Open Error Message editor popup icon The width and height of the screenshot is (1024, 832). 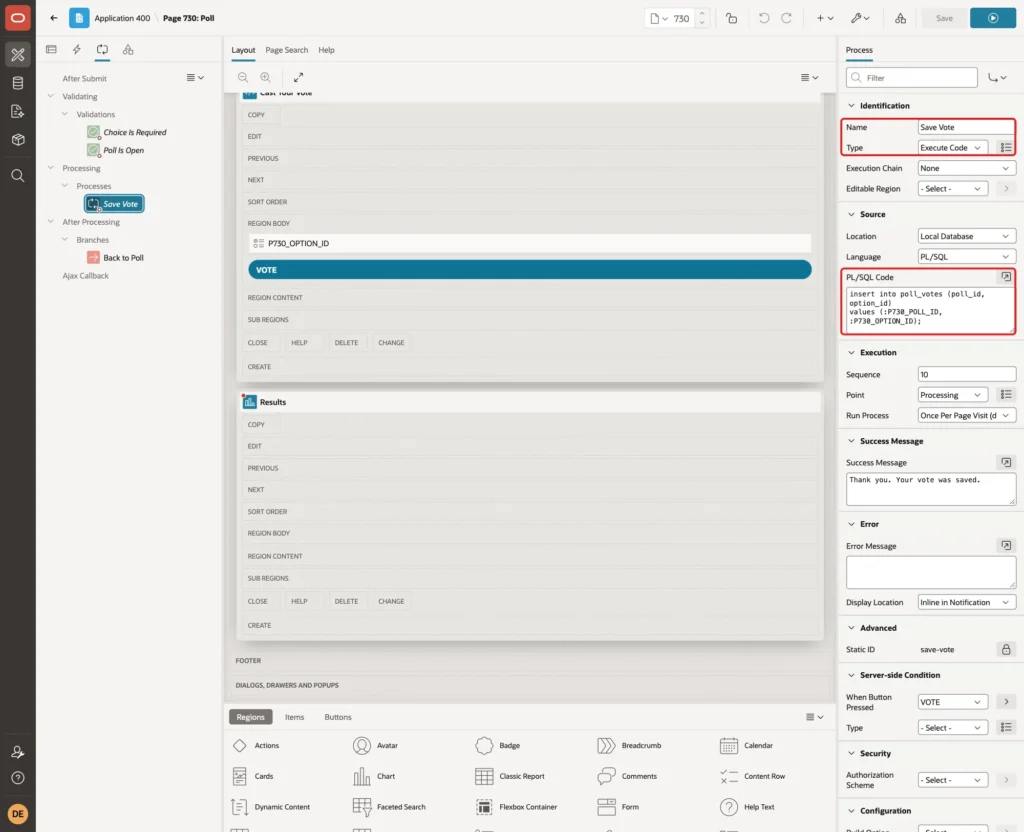1006,545
